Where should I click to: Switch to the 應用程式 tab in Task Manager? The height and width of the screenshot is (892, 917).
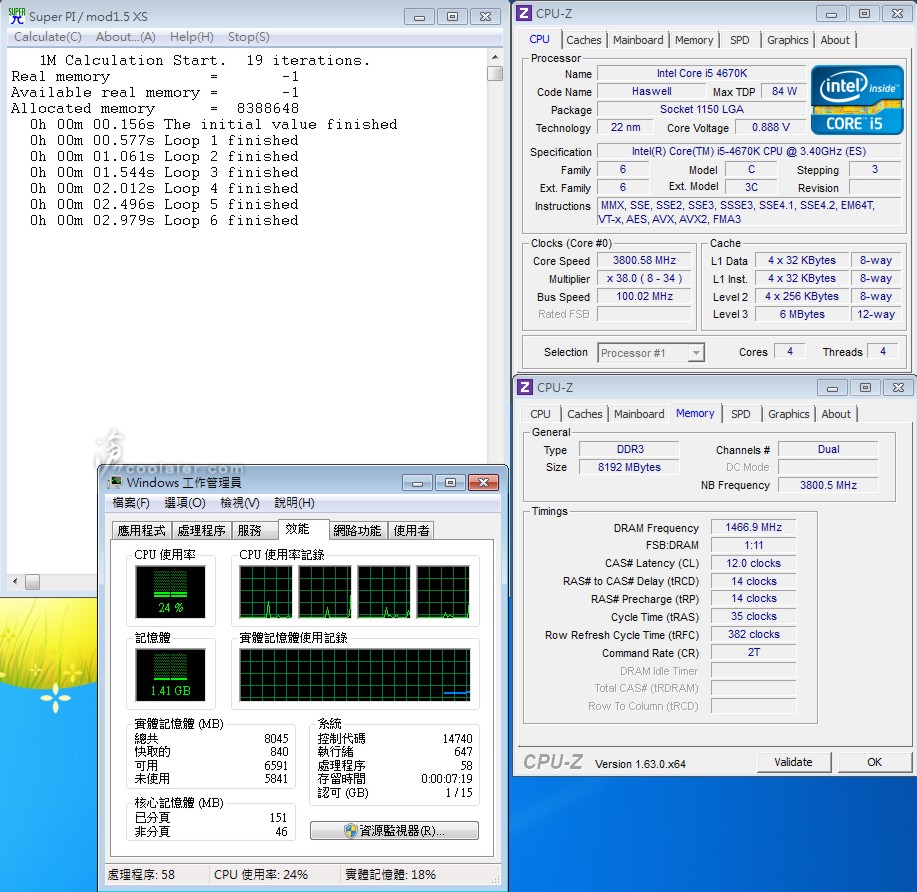(x=142, y=531)
